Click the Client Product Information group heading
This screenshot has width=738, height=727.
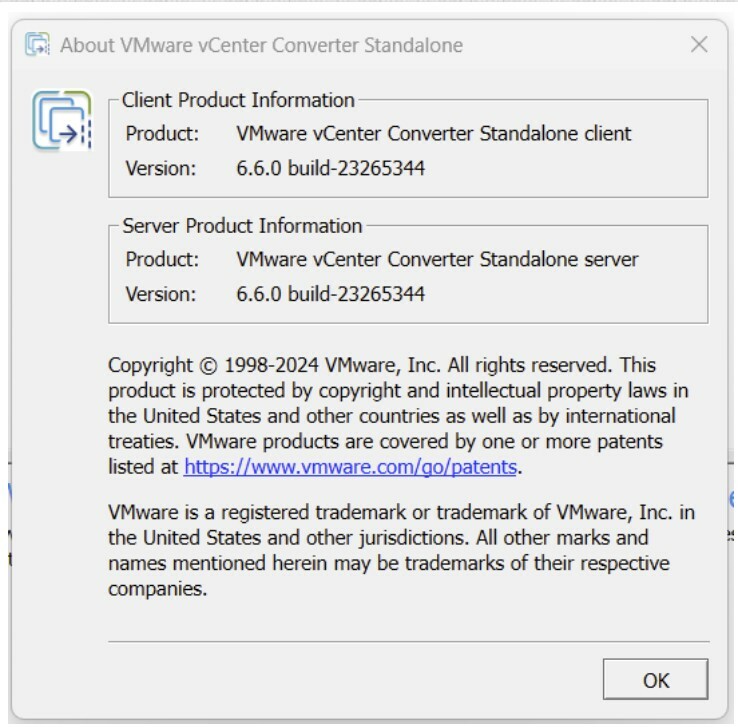pyautogui.click(x=238, y=100)
